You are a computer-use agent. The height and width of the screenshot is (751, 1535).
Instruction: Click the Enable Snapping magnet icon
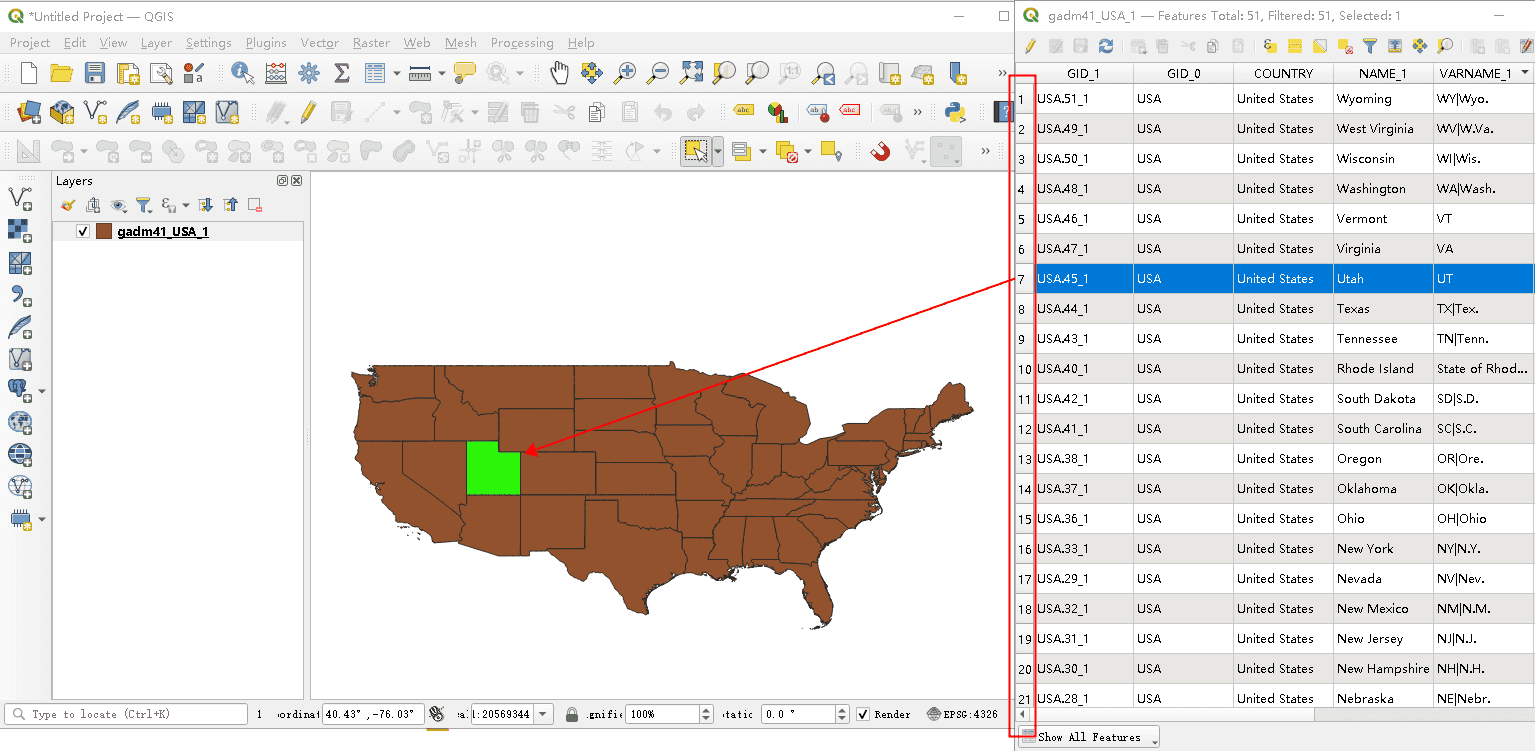coord(880,151)
